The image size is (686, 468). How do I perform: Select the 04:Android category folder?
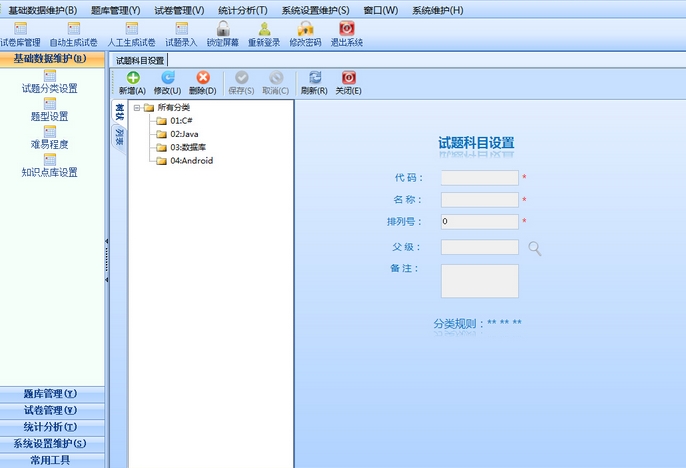pyautogui.click(x=191, y=160)
